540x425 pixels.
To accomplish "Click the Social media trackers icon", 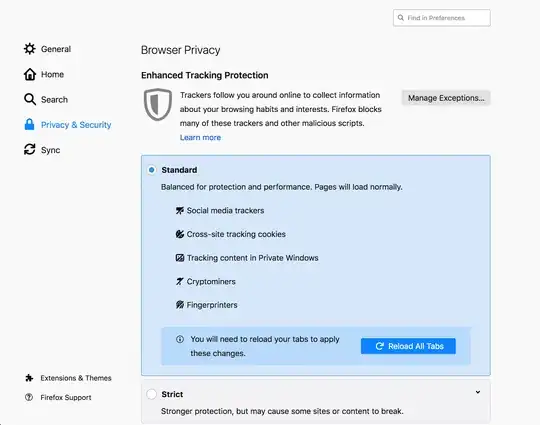I will coord(180,210).
